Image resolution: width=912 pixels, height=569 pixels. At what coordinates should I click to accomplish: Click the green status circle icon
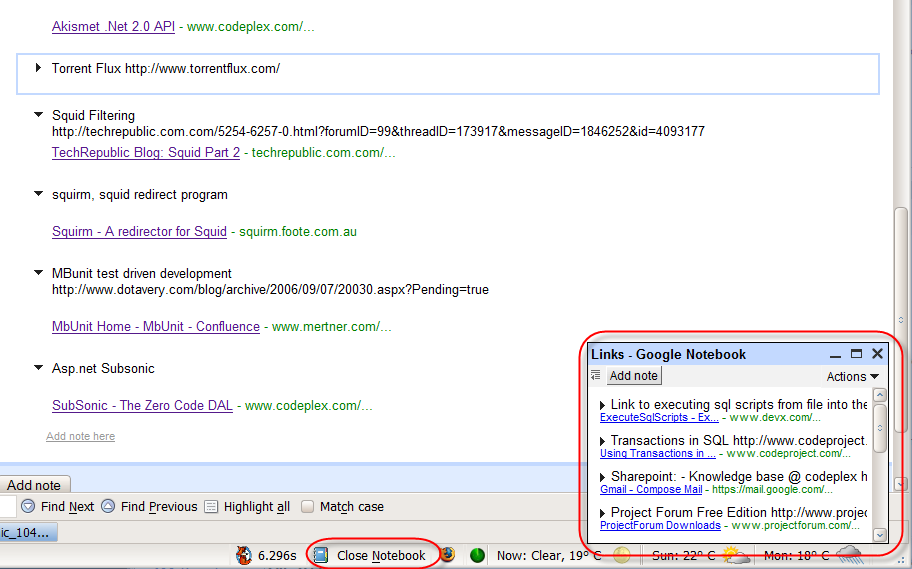pyautogui.click(x=478, y=555)
